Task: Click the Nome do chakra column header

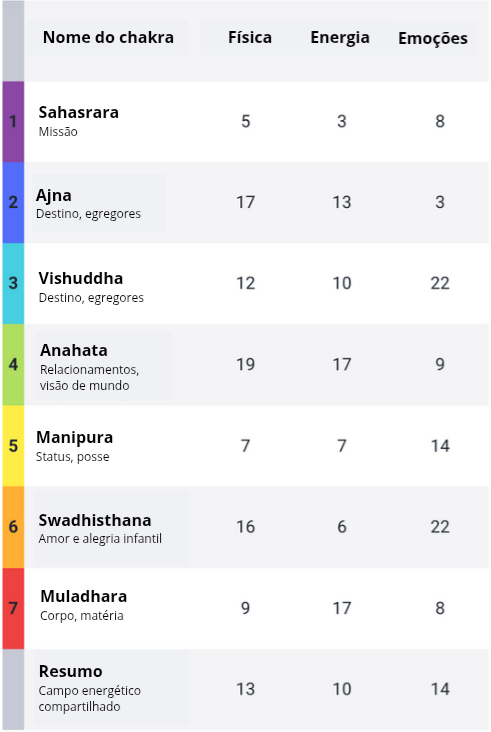Action: point(108,37)
